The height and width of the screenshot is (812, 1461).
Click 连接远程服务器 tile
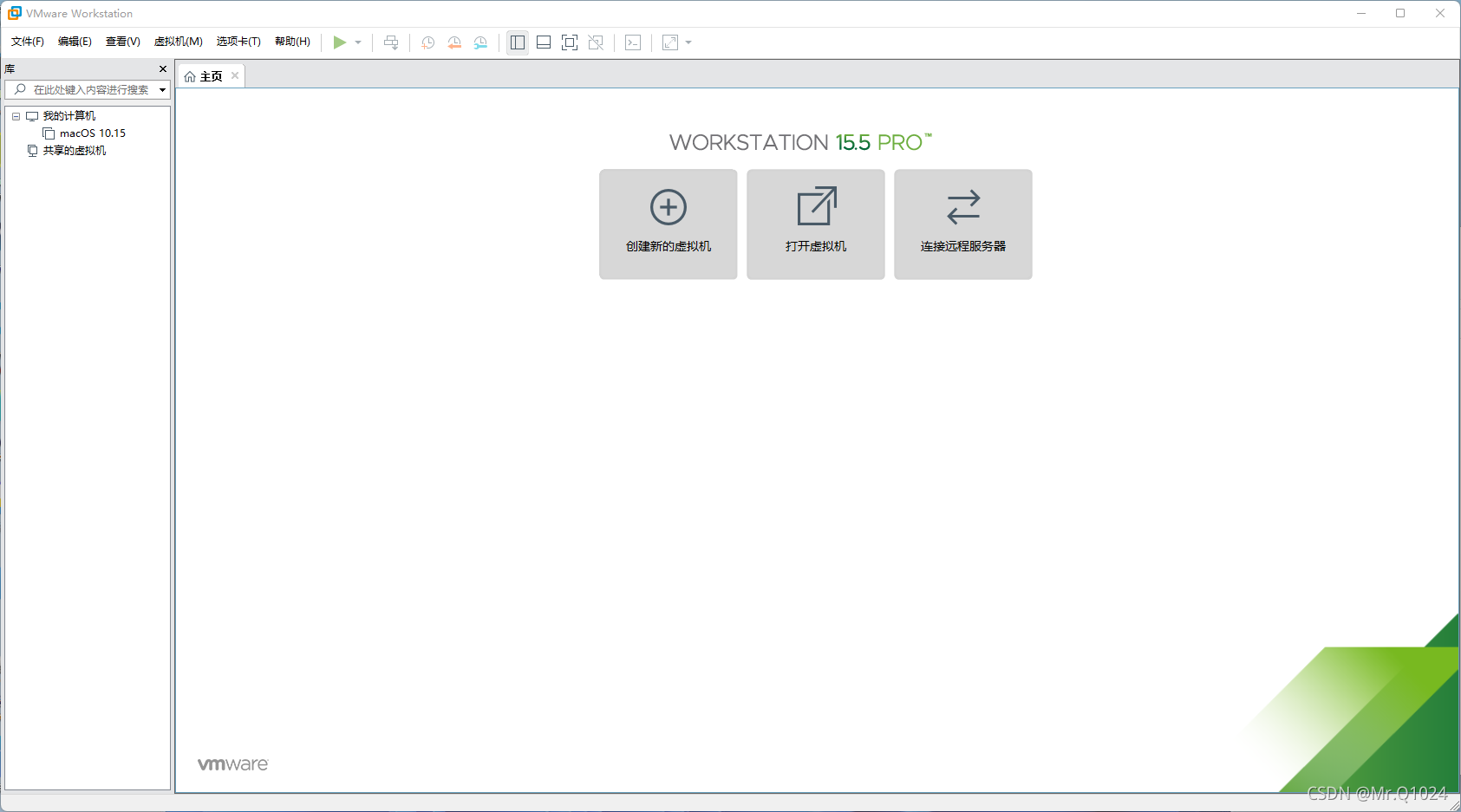[963, 224]
